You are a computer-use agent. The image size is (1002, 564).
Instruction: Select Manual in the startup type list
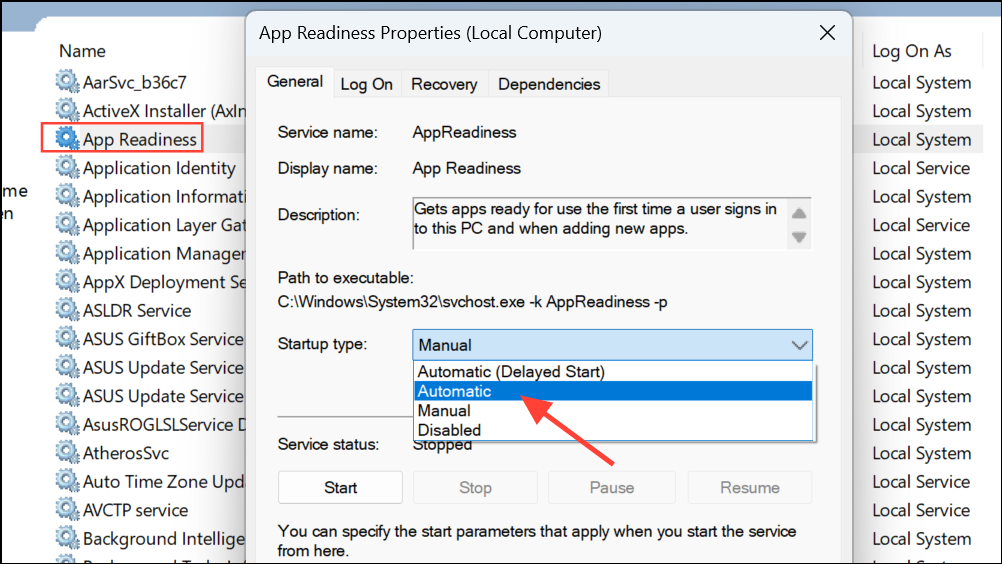pos(444,411)
